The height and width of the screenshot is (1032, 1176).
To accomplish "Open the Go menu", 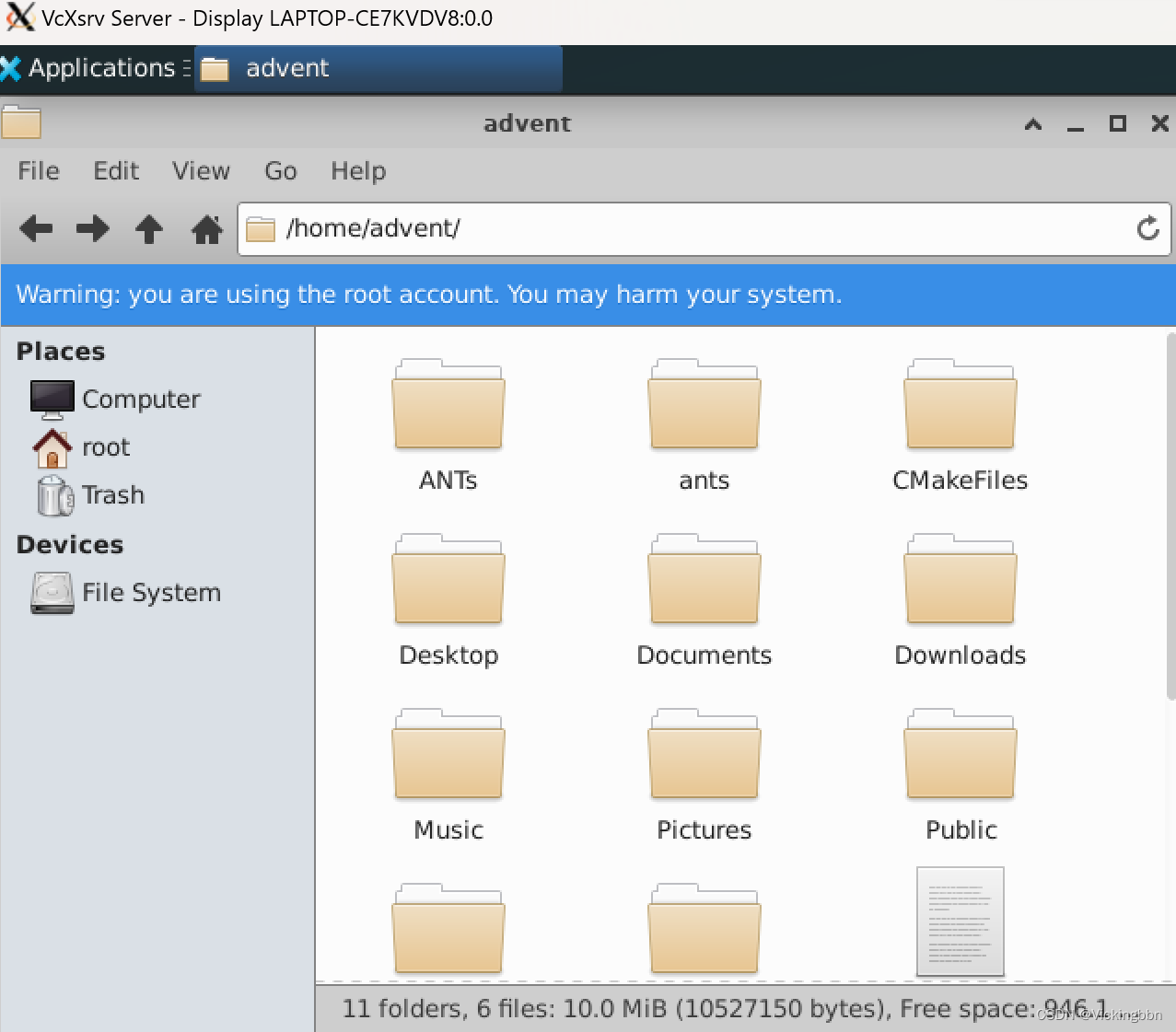I will 280,171.
